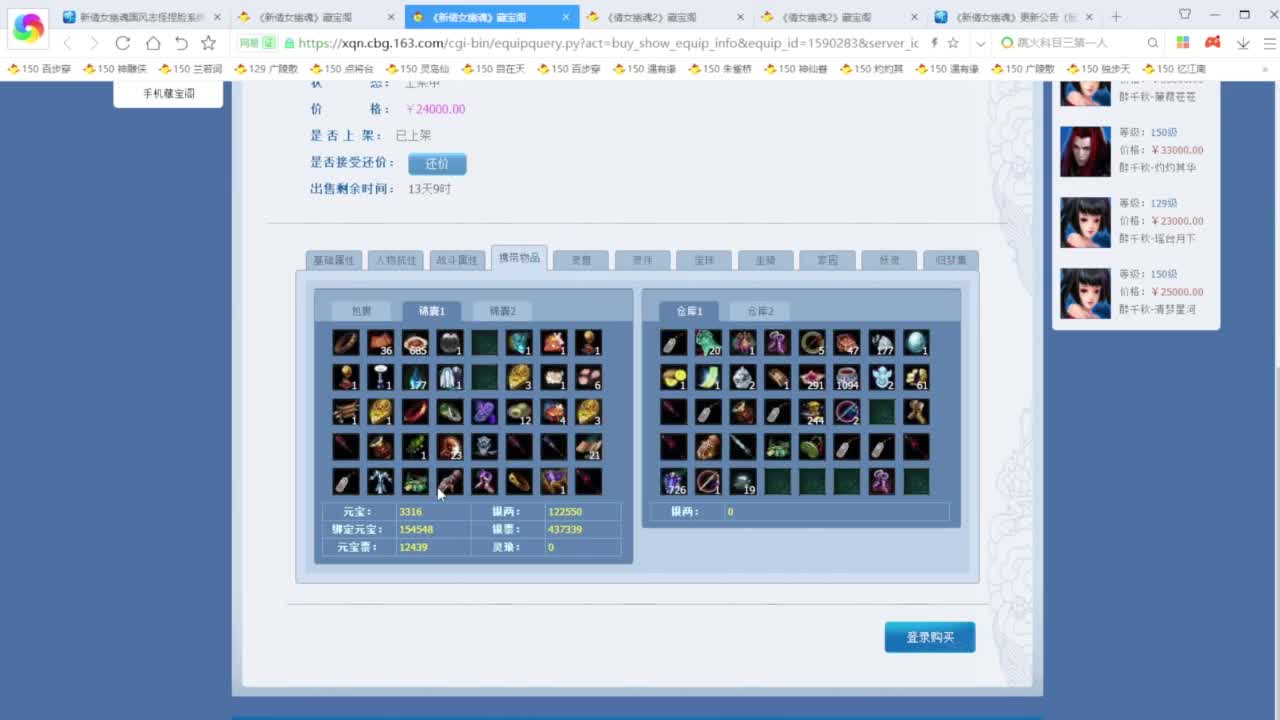Click the browser back arrow

[67, 43]
